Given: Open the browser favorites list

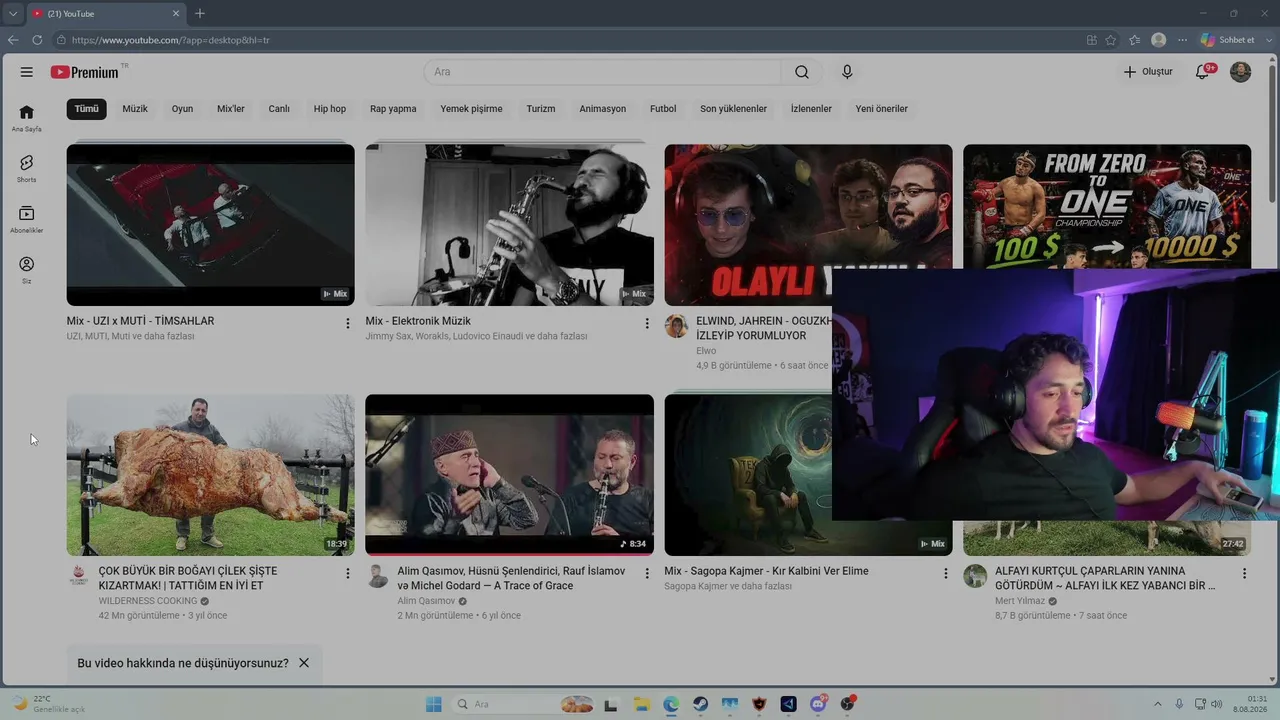Looking at the screenshot, I should coord(1134,40).
